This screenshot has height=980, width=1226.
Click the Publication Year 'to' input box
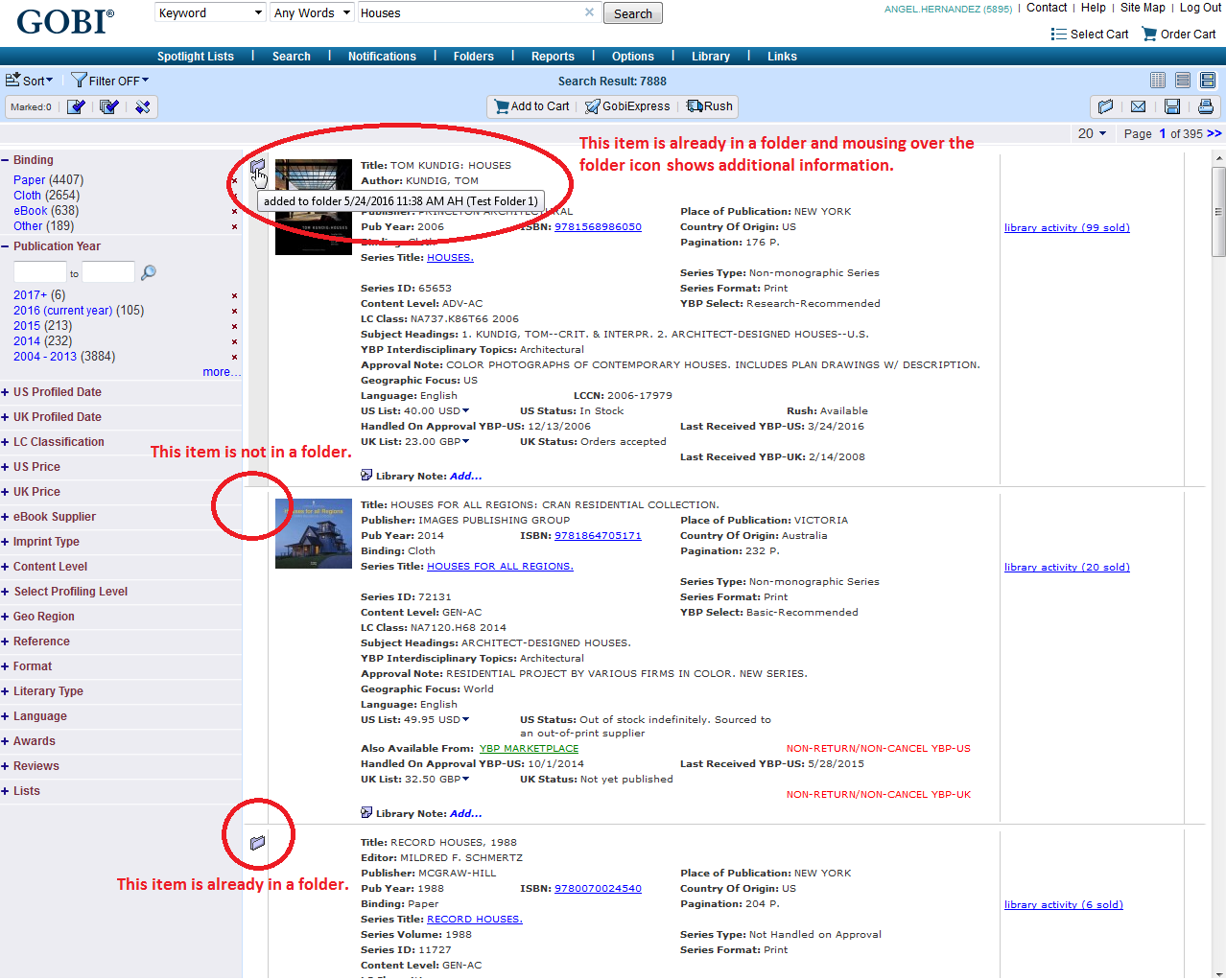tap(108, 272)
